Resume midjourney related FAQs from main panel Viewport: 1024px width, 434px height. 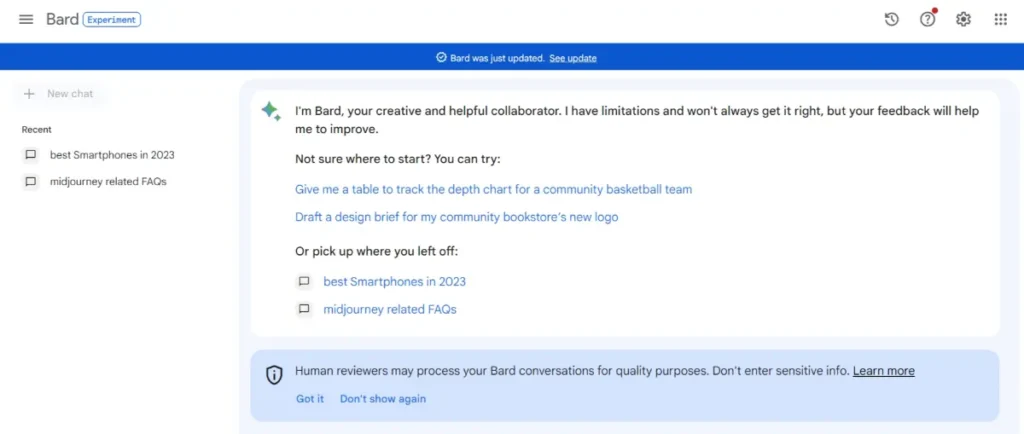(390, 309)
